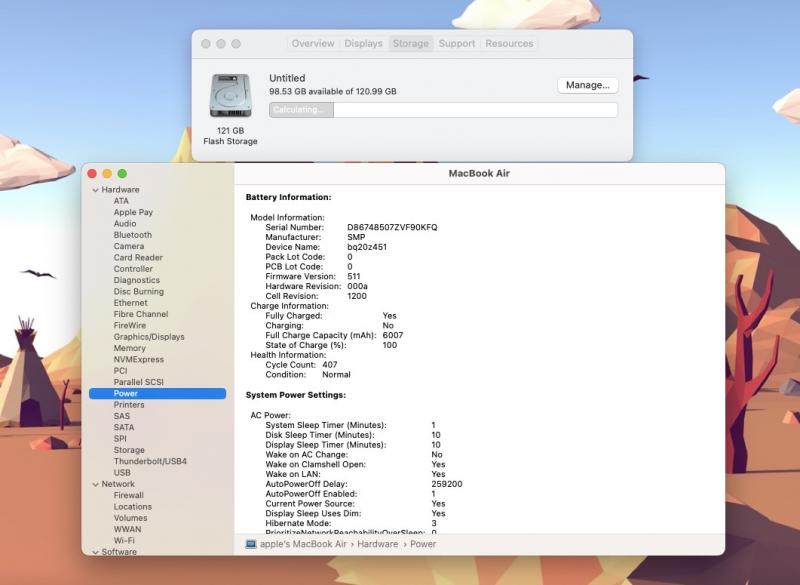Open the Displays tab
Screen dimensions: 800x585
click(x=363, y=44)
